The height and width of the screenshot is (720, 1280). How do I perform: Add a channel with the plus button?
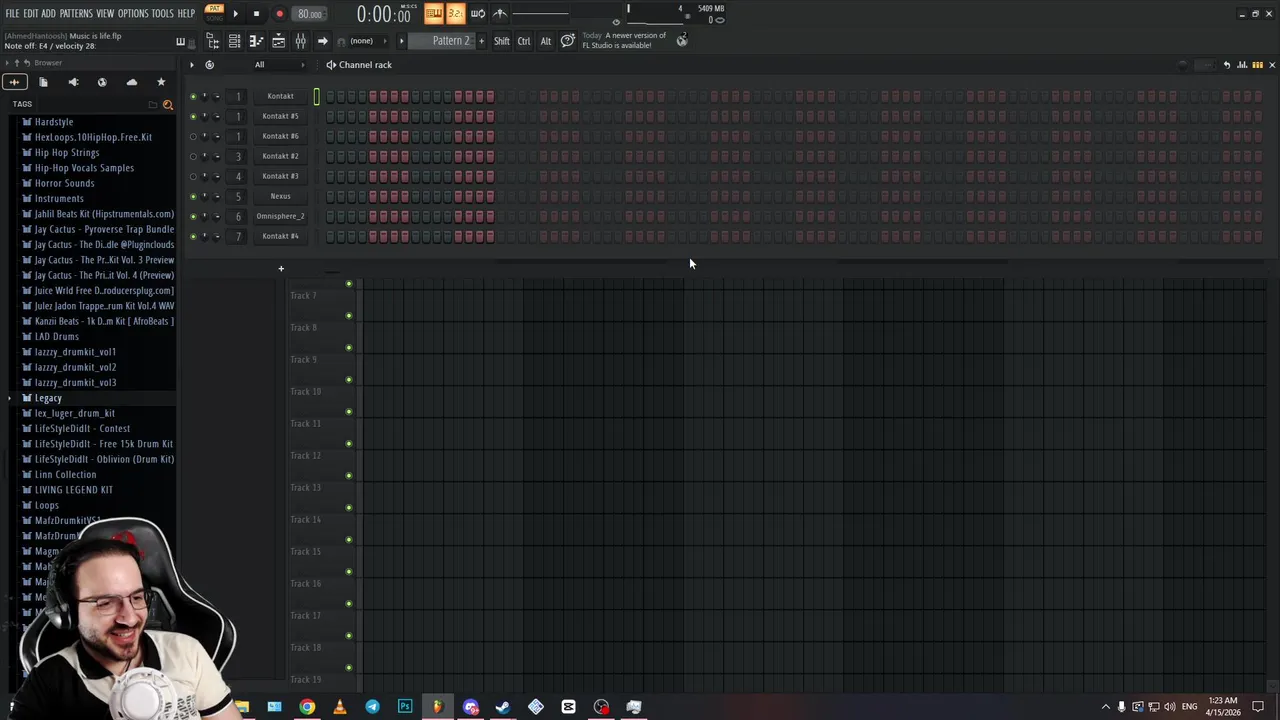pos(281,268)
